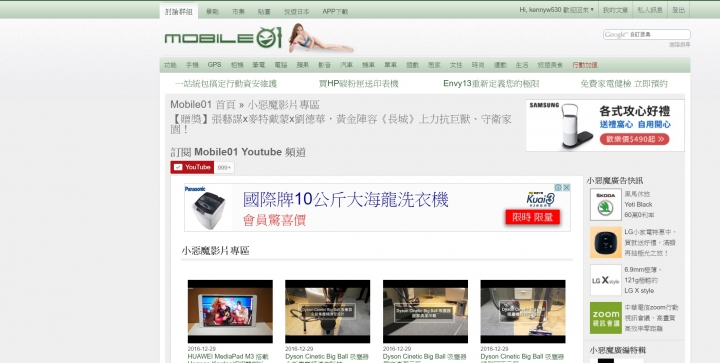Open the 電腦 category menu
Screen dimensions: 720x363
(x=281, y=65)
